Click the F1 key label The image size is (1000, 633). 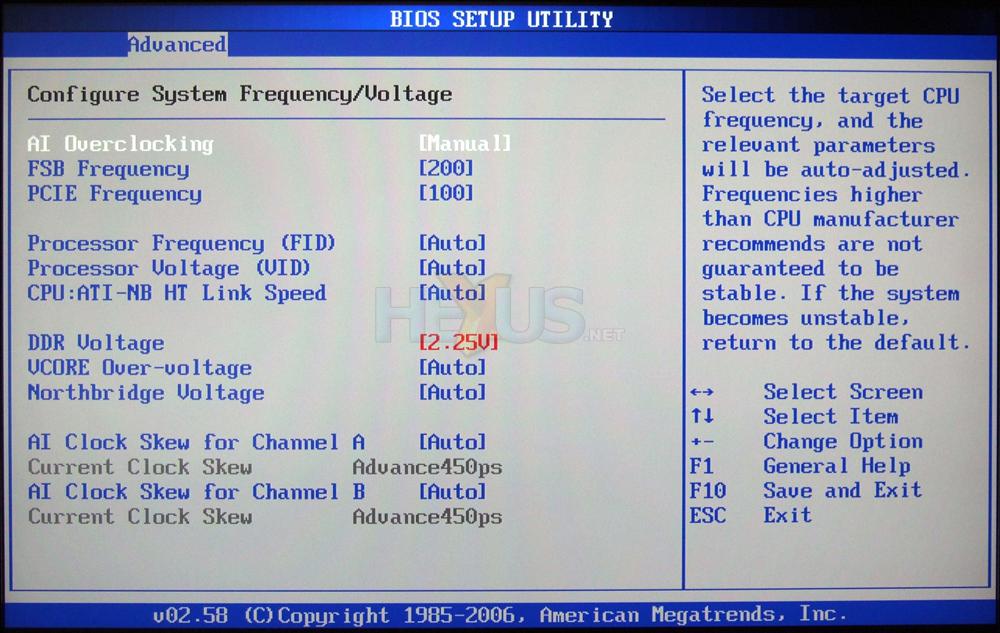[702, 466]
